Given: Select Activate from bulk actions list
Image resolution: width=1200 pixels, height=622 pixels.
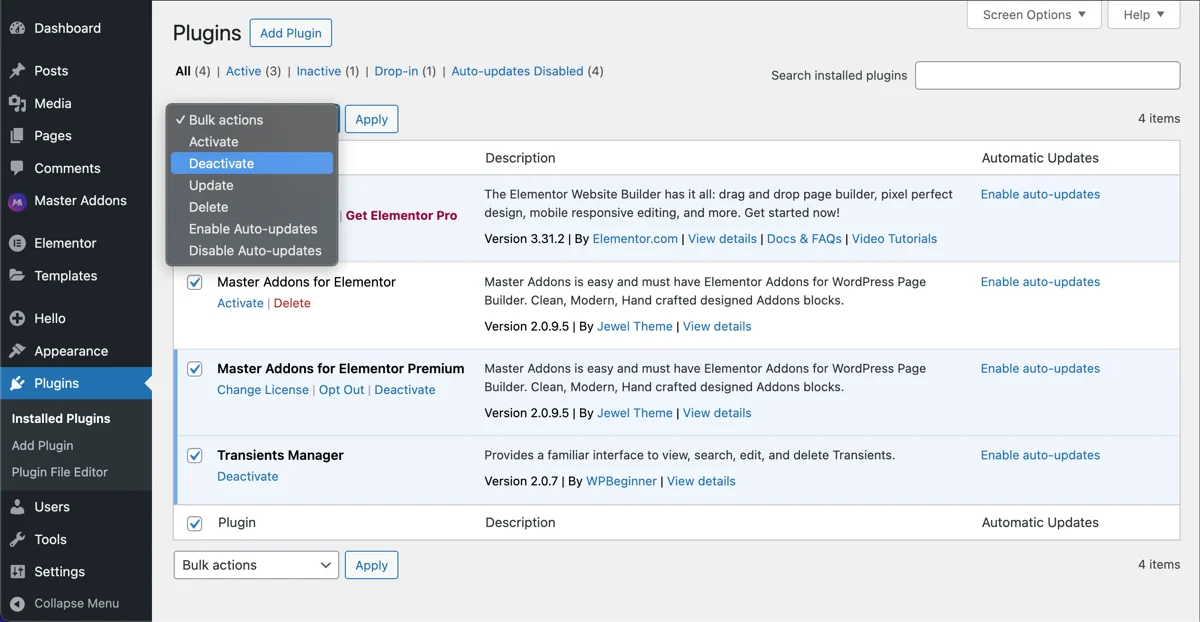Looking at the screenshot, I should point(252,142).
